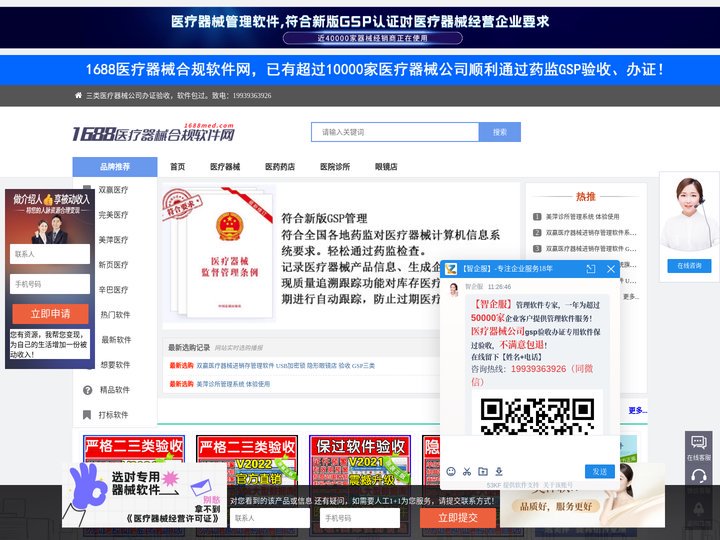Click the send file folder icon in chat

[x=483, y=471]
